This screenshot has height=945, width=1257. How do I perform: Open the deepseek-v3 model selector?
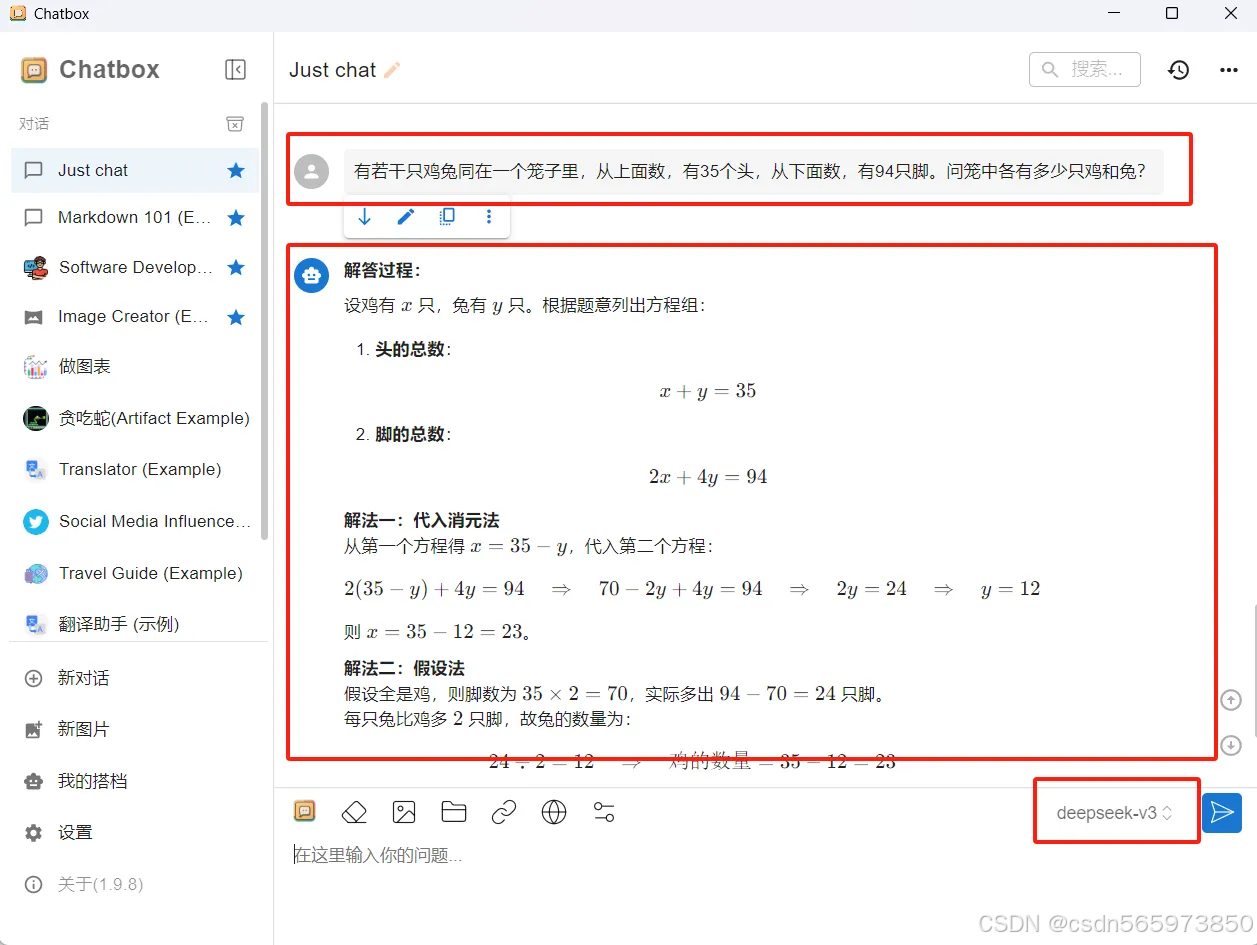pyautogui.click(x=1114, y=812)
